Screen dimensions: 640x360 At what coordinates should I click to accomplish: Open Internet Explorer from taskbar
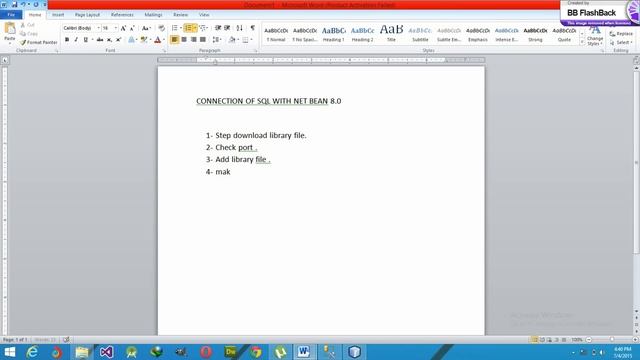pos(32,352)
